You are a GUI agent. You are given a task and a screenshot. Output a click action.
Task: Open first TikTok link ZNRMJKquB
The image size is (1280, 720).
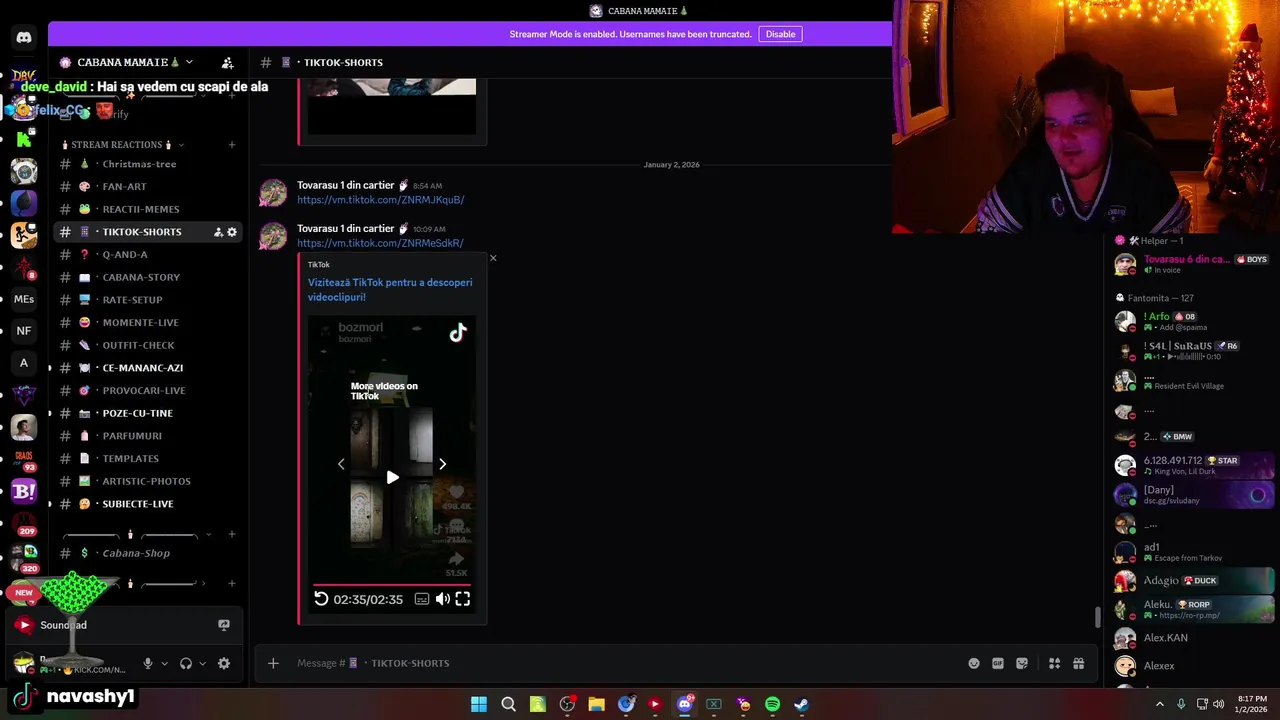[381, 200]
